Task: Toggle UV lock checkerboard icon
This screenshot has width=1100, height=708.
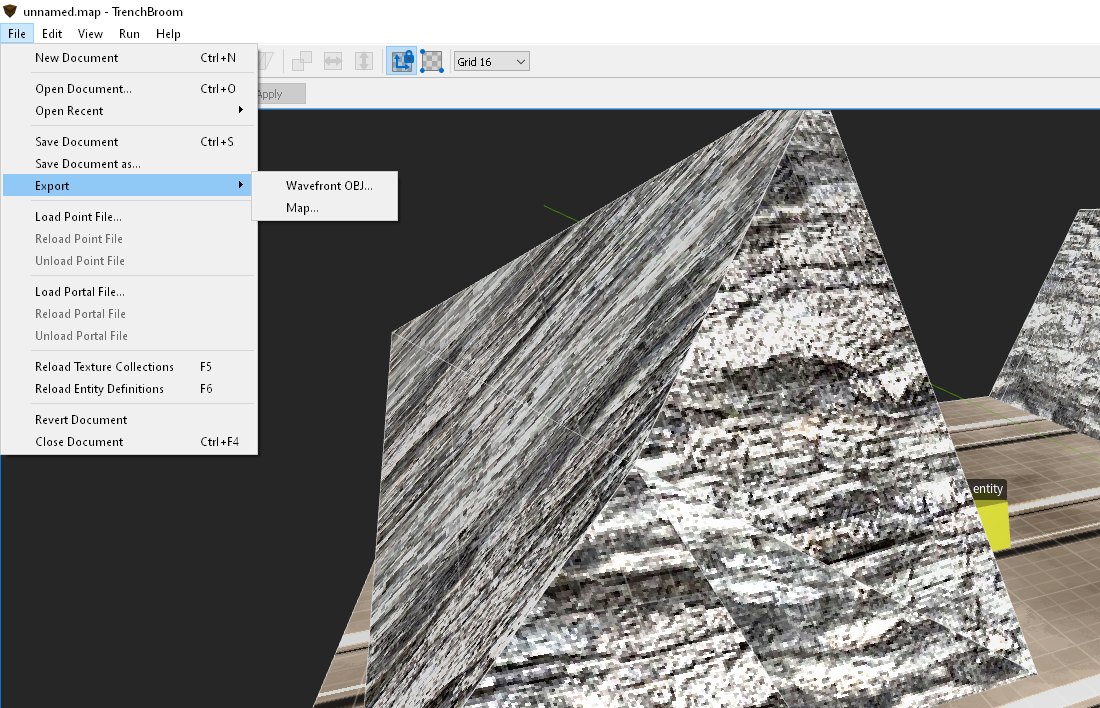Action: coord(432,61)
